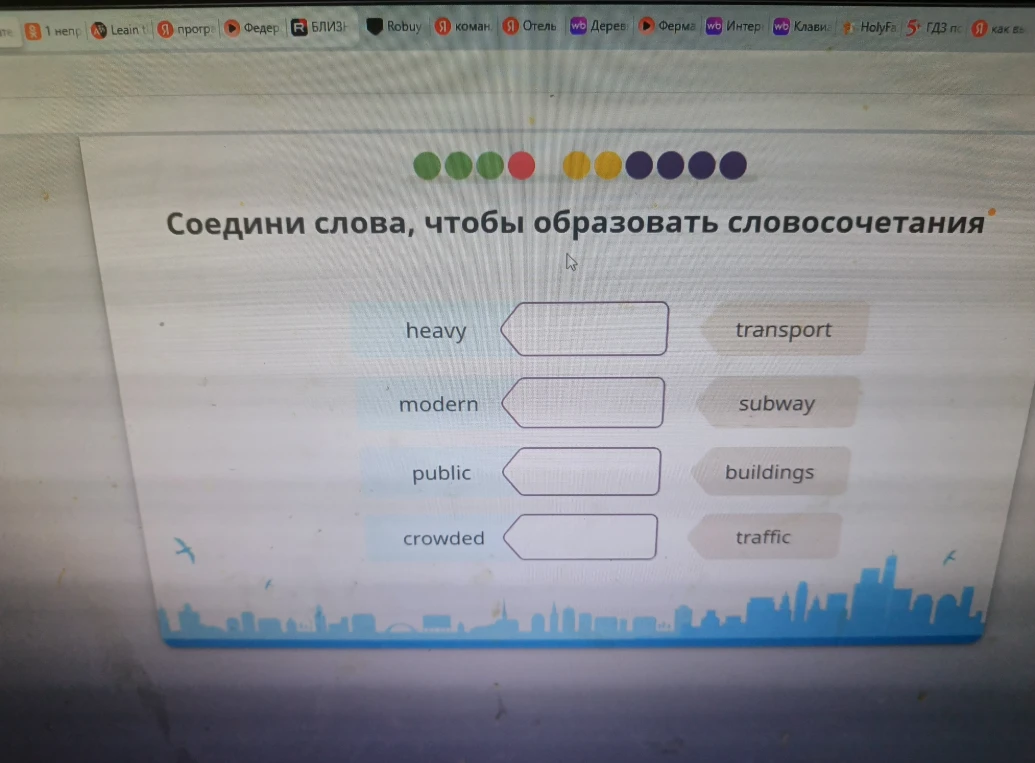Image resolution: width=1035 pixels, height=763 pixels.
Task: Click the empty slot next to "modern"
Action: [x=583, y=403]
